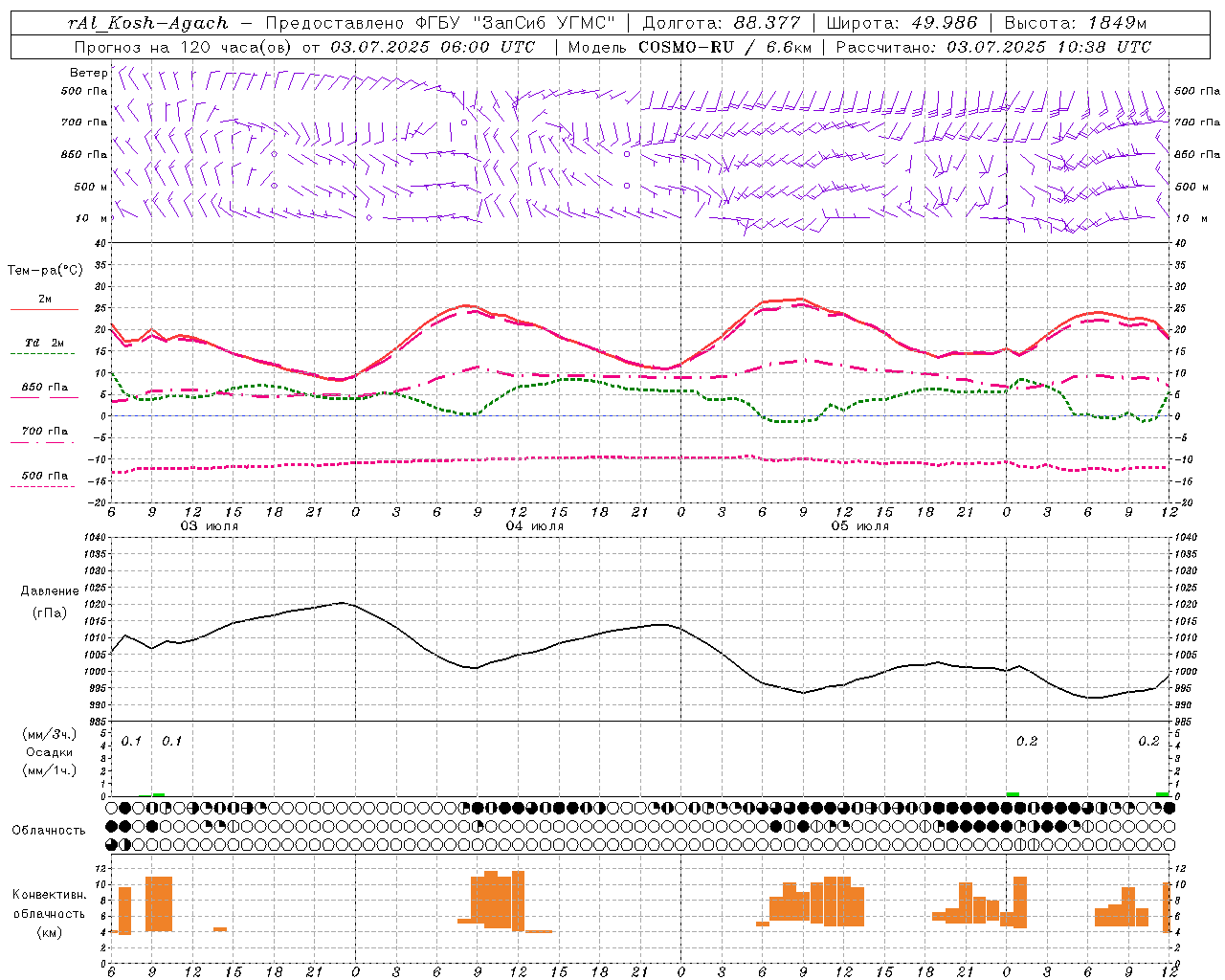The width and height of the screenshot is (1225, 980).
Task: Select the Прогноз на 120 часа(ов) header text
Action: 185,47
